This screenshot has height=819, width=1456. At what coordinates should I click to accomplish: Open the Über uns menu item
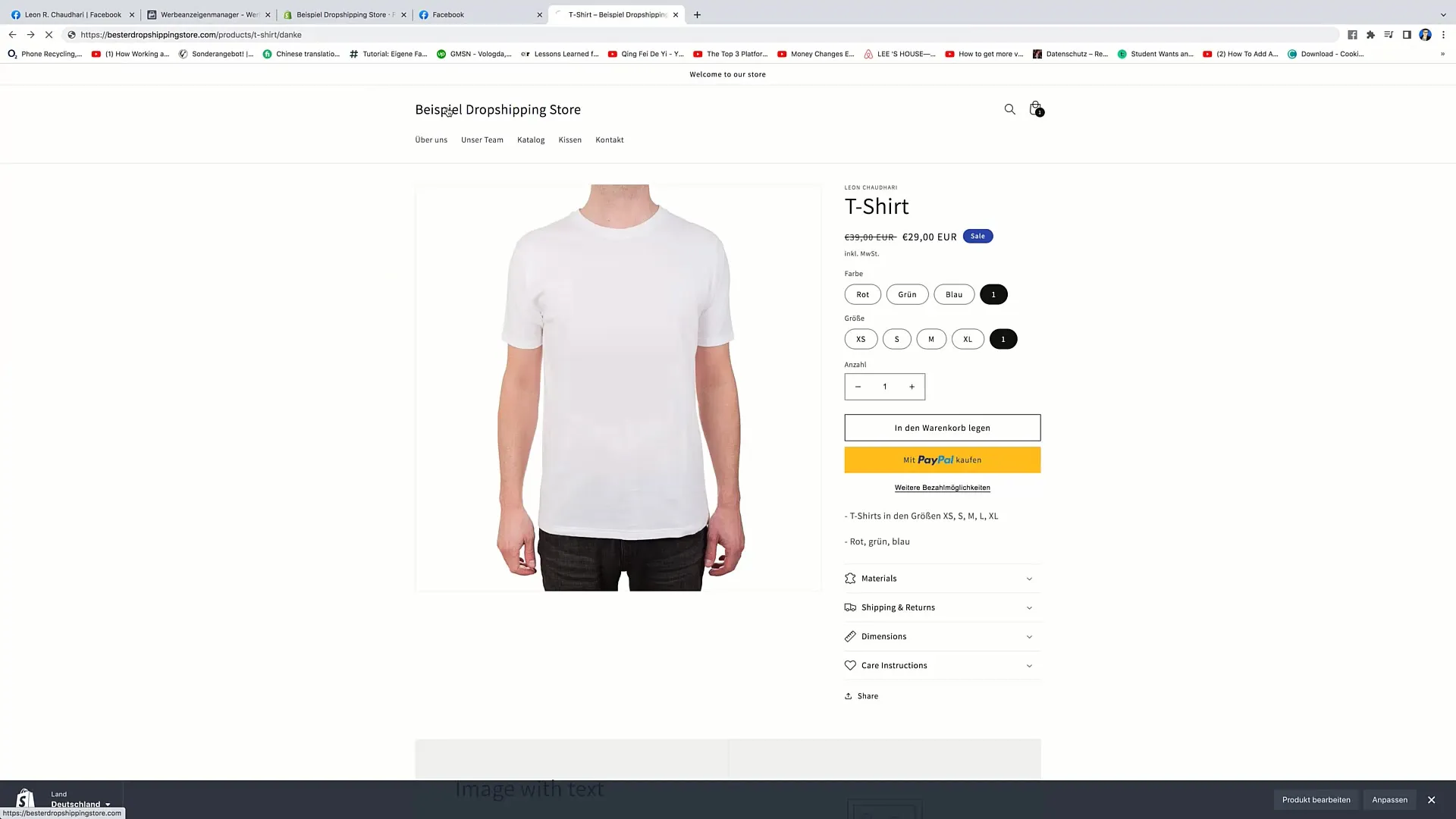tap(431, 139)
